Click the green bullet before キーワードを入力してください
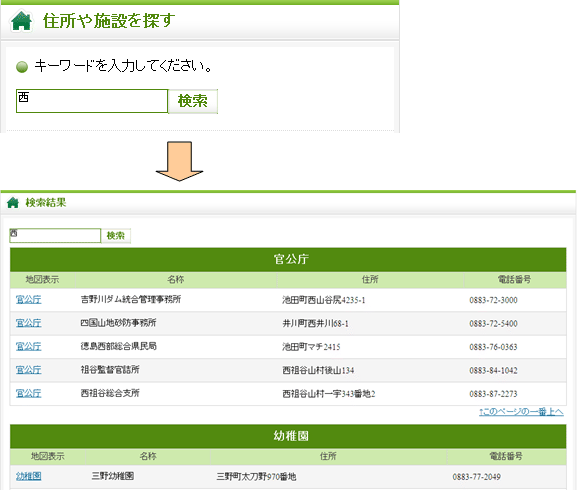The width and height of the screenshot is (578, 490). coord(22,67)
